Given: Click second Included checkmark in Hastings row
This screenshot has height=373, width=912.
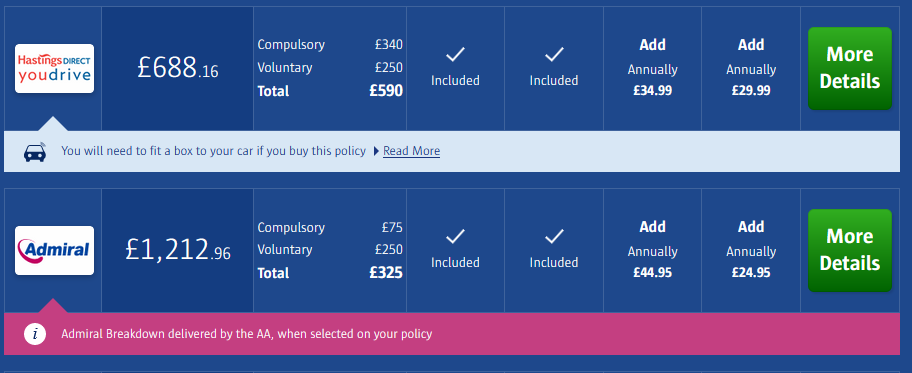Looking at the screenshot, I should pos(554,55).
